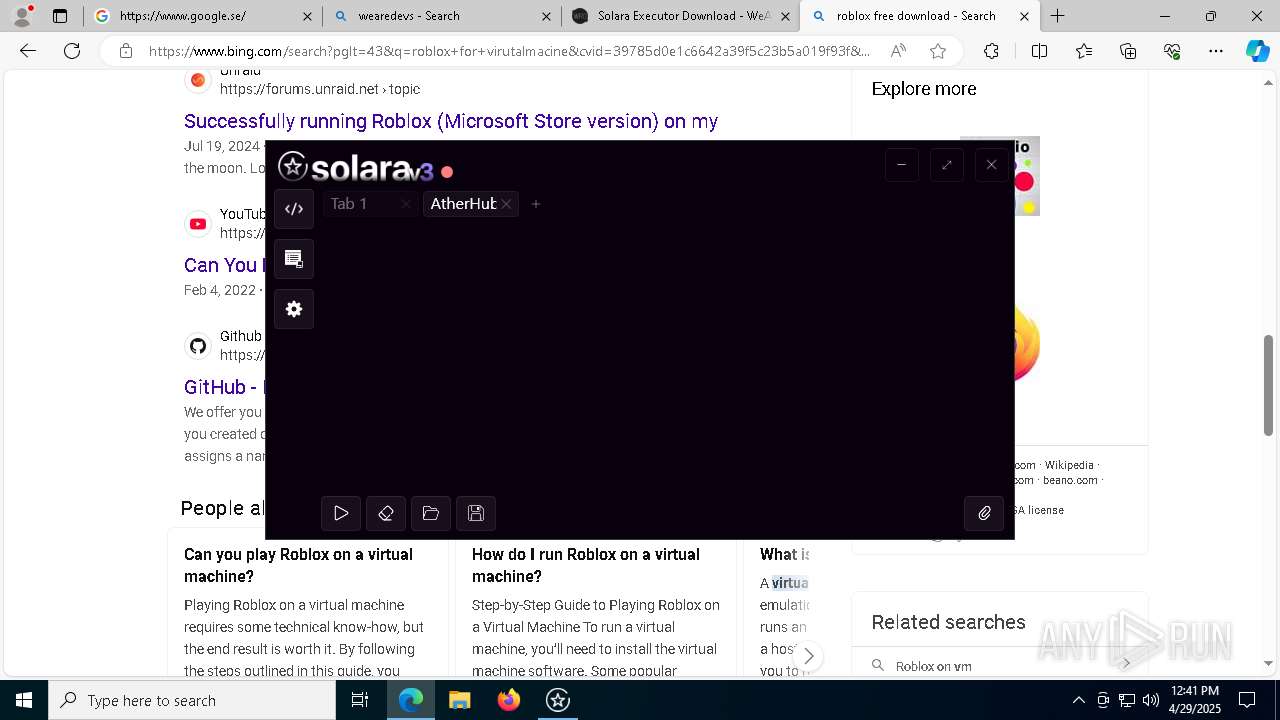Open the Windows notification center
The height and width of the screenshot is (720, 1280).
point(1247,700)
